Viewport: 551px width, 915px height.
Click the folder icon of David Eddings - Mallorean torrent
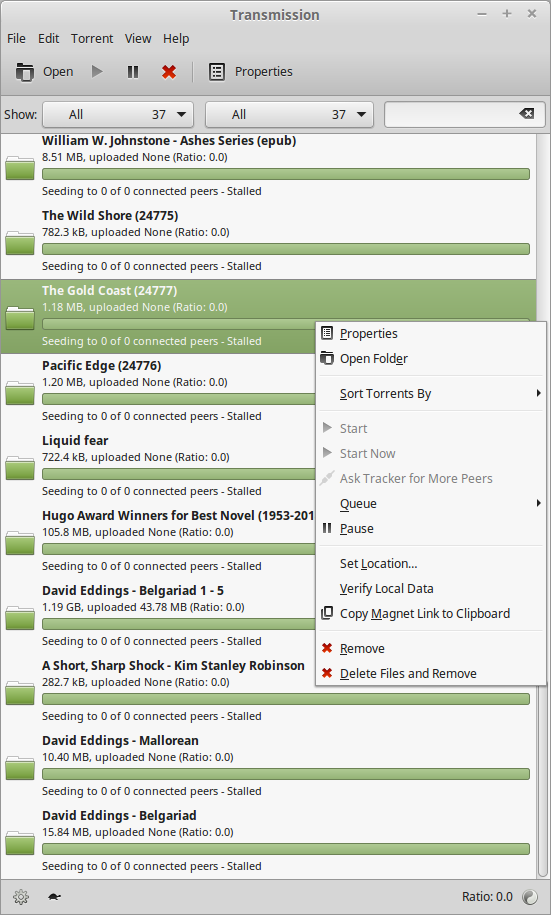(x=20, y=767)
